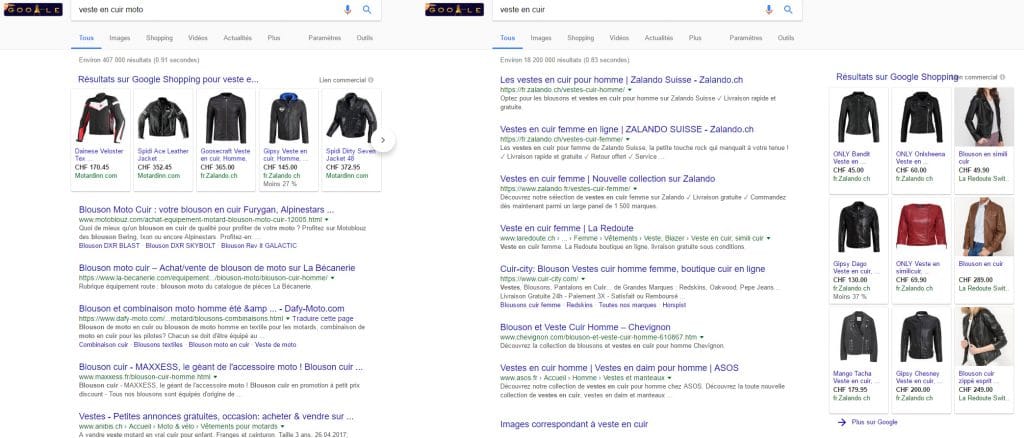Click Gipsy Dago Veste CHF 130.00 product image

tap(858, 227)
